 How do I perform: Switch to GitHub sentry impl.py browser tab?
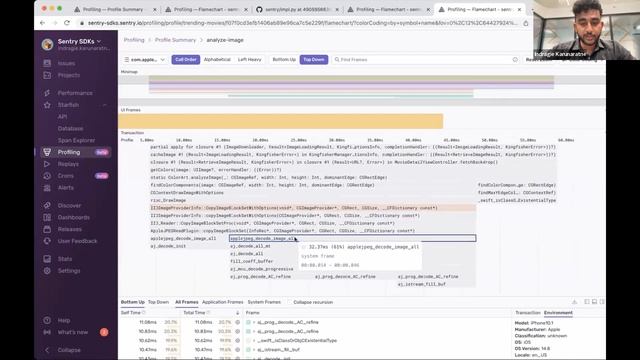[298, 9]
